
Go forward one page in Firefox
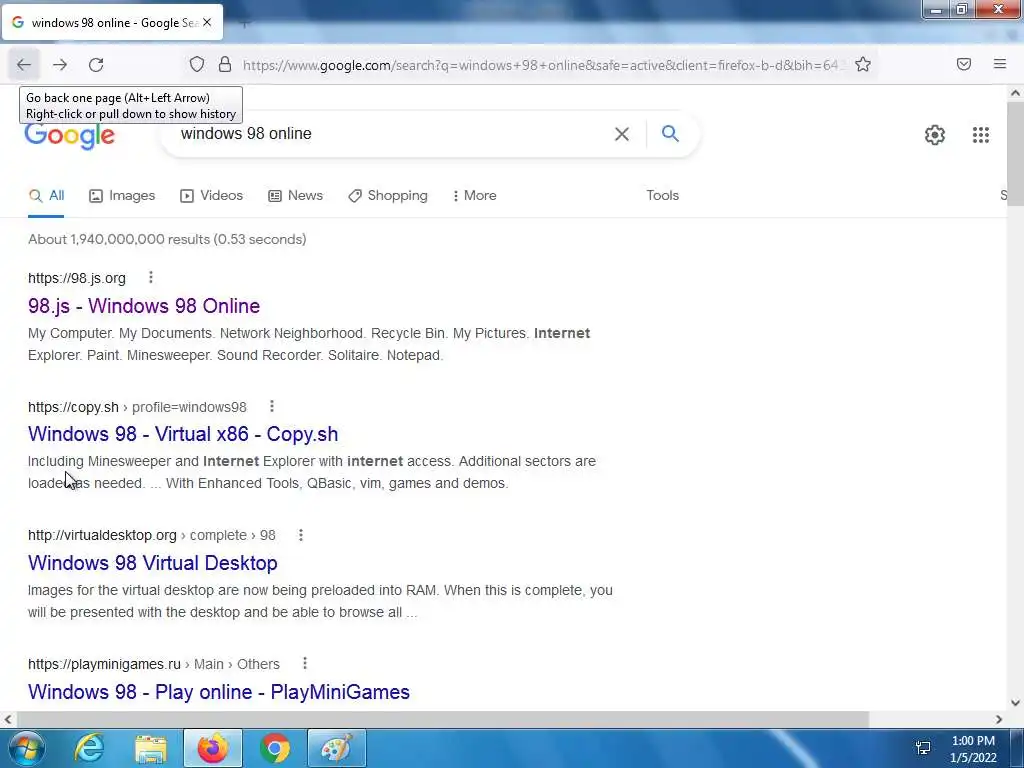[x=60, y=65]
